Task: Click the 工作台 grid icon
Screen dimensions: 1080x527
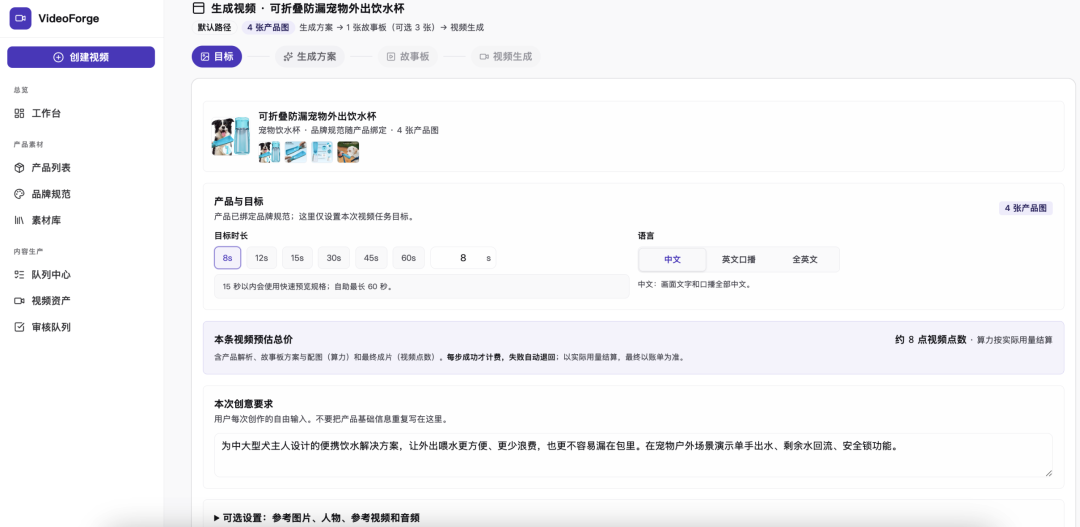Action: [x=19, y=114]
